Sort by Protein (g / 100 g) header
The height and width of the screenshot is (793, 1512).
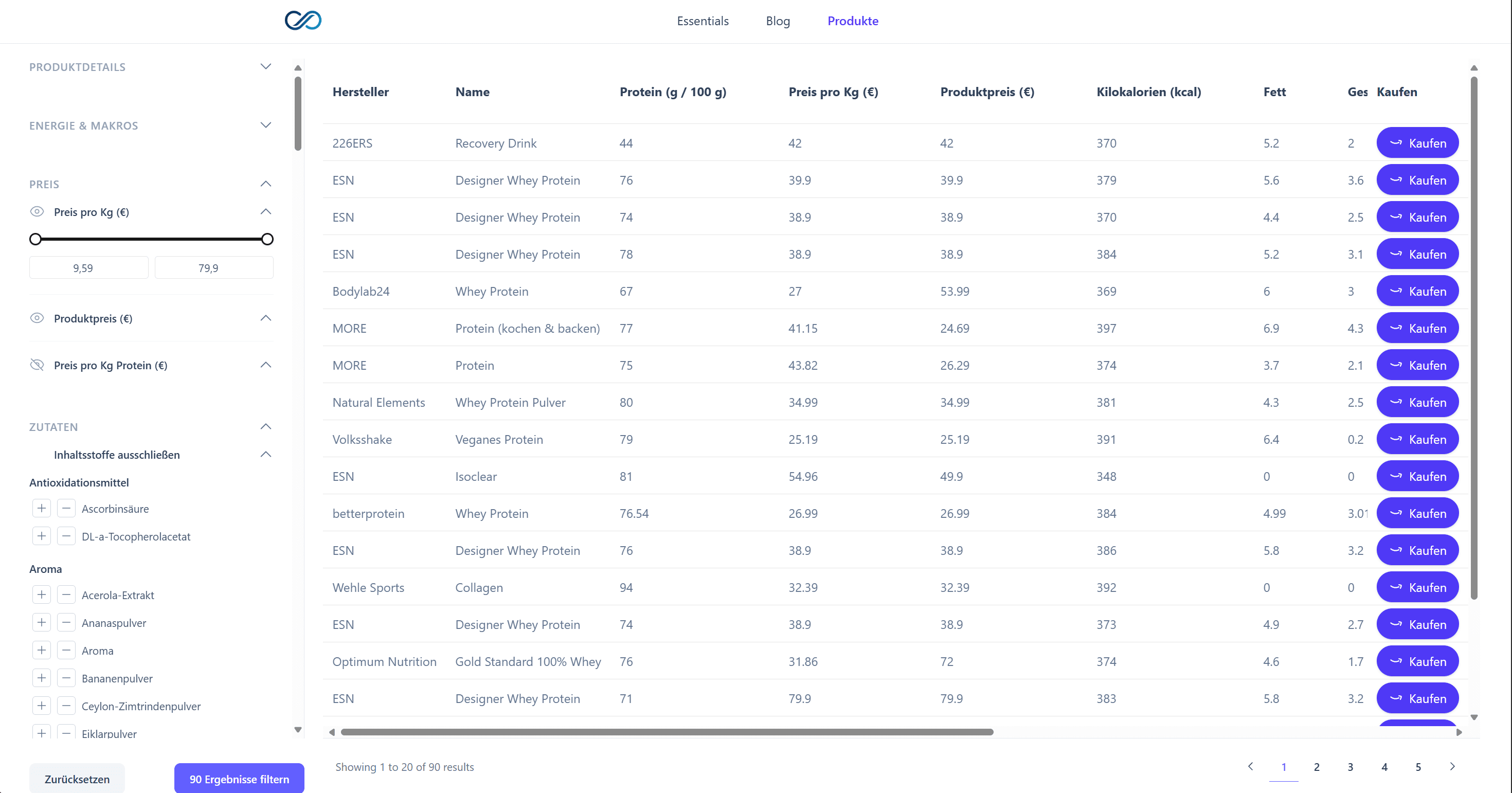click(673, 92)
